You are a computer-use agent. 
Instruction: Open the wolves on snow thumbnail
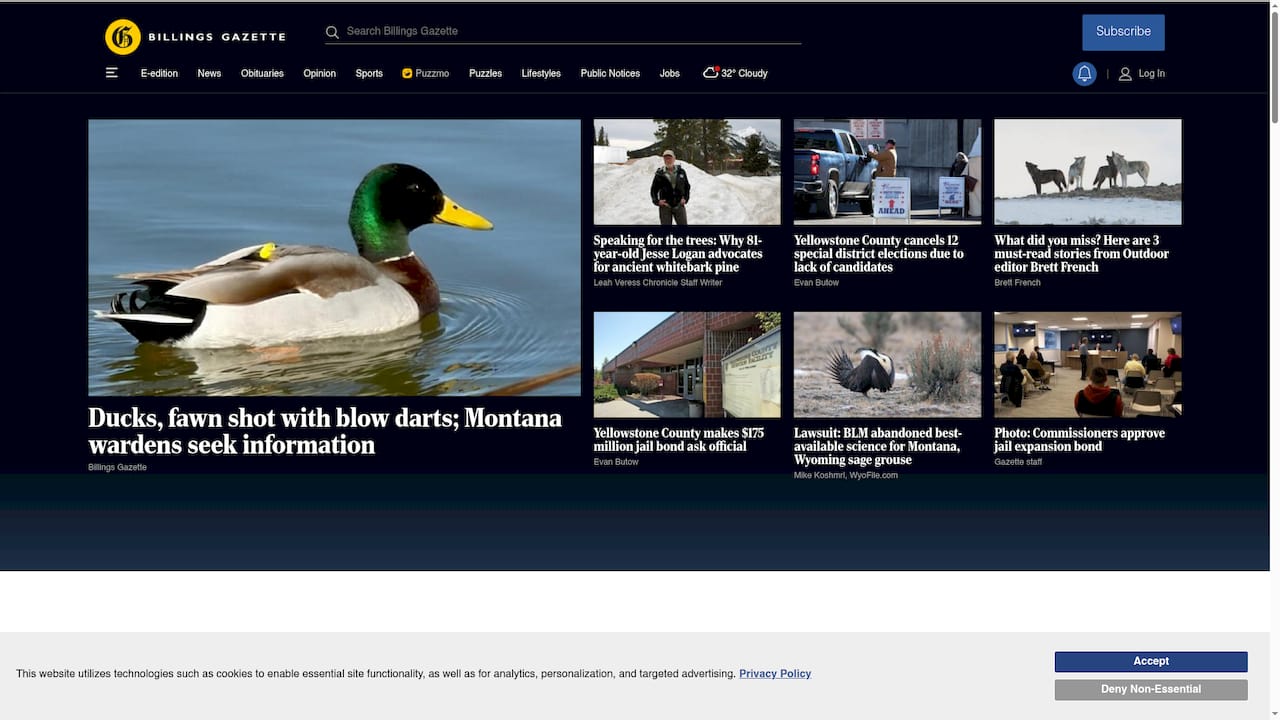[1087, 172]
